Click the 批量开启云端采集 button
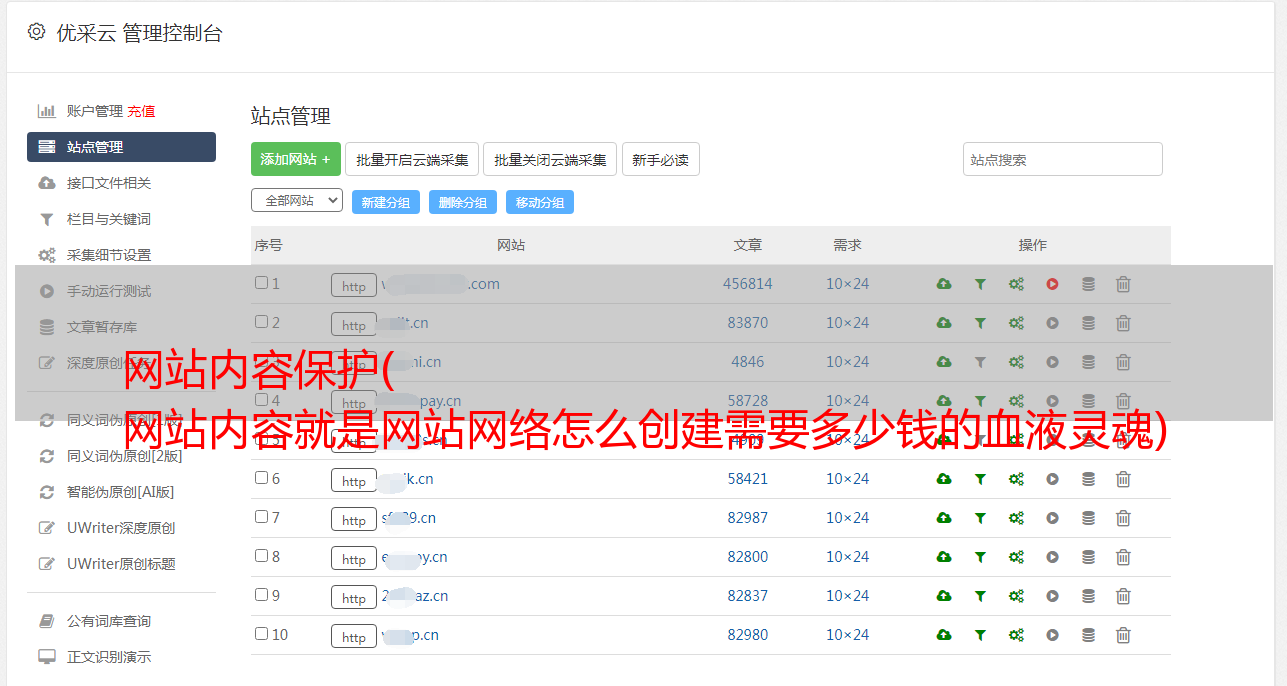Screen dimensions: 1287x686 (x=412, y=159)
